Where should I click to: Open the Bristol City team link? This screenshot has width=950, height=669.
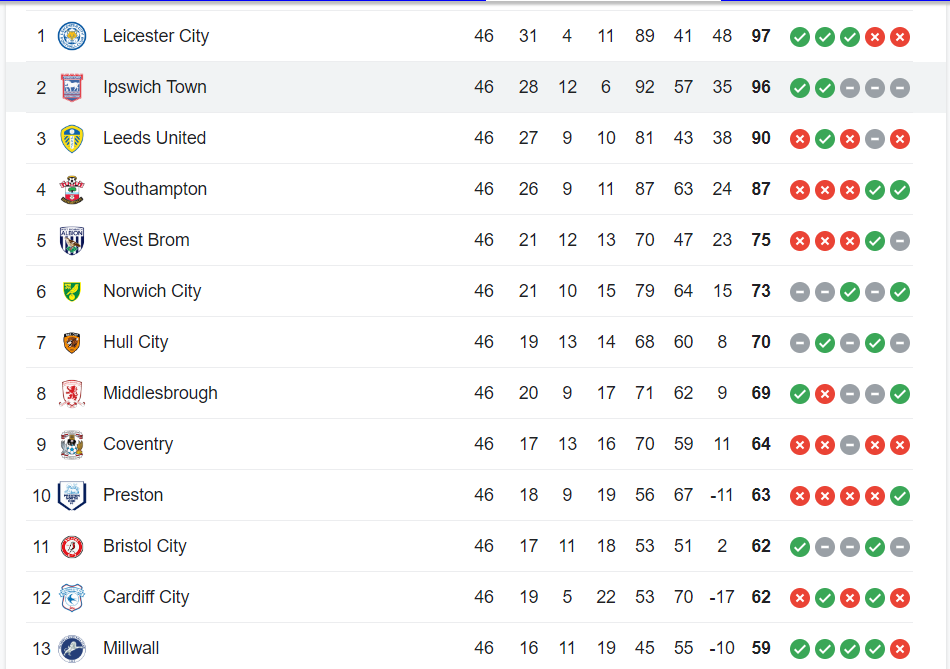pyautogui.click(x=144, y=546)
